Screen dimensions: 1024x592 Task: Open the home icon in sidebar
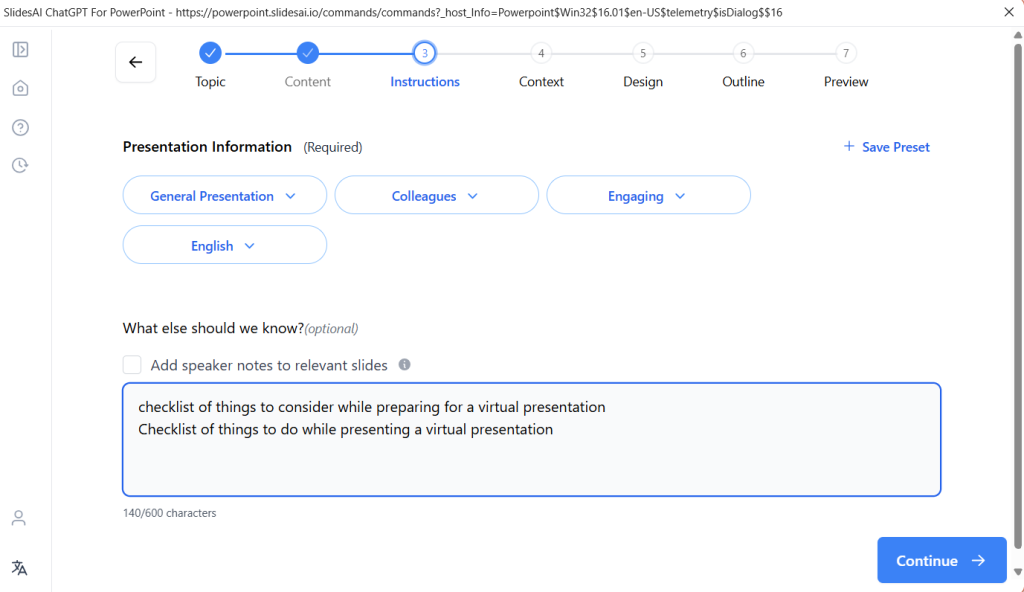coord(20,88)
